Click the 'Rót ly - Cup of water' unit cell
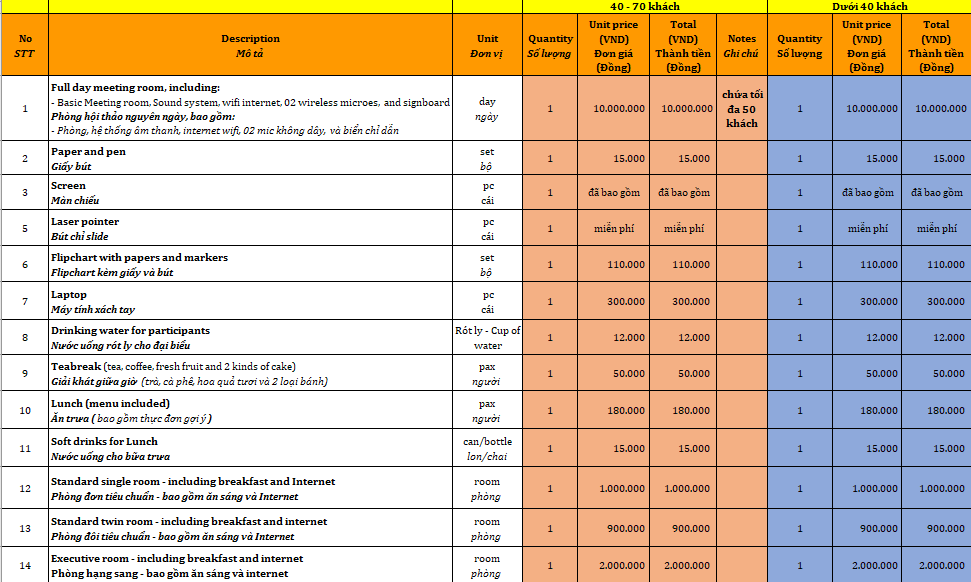Image resolution: width=971 pixels, height=582 pixels. point(487,337)
